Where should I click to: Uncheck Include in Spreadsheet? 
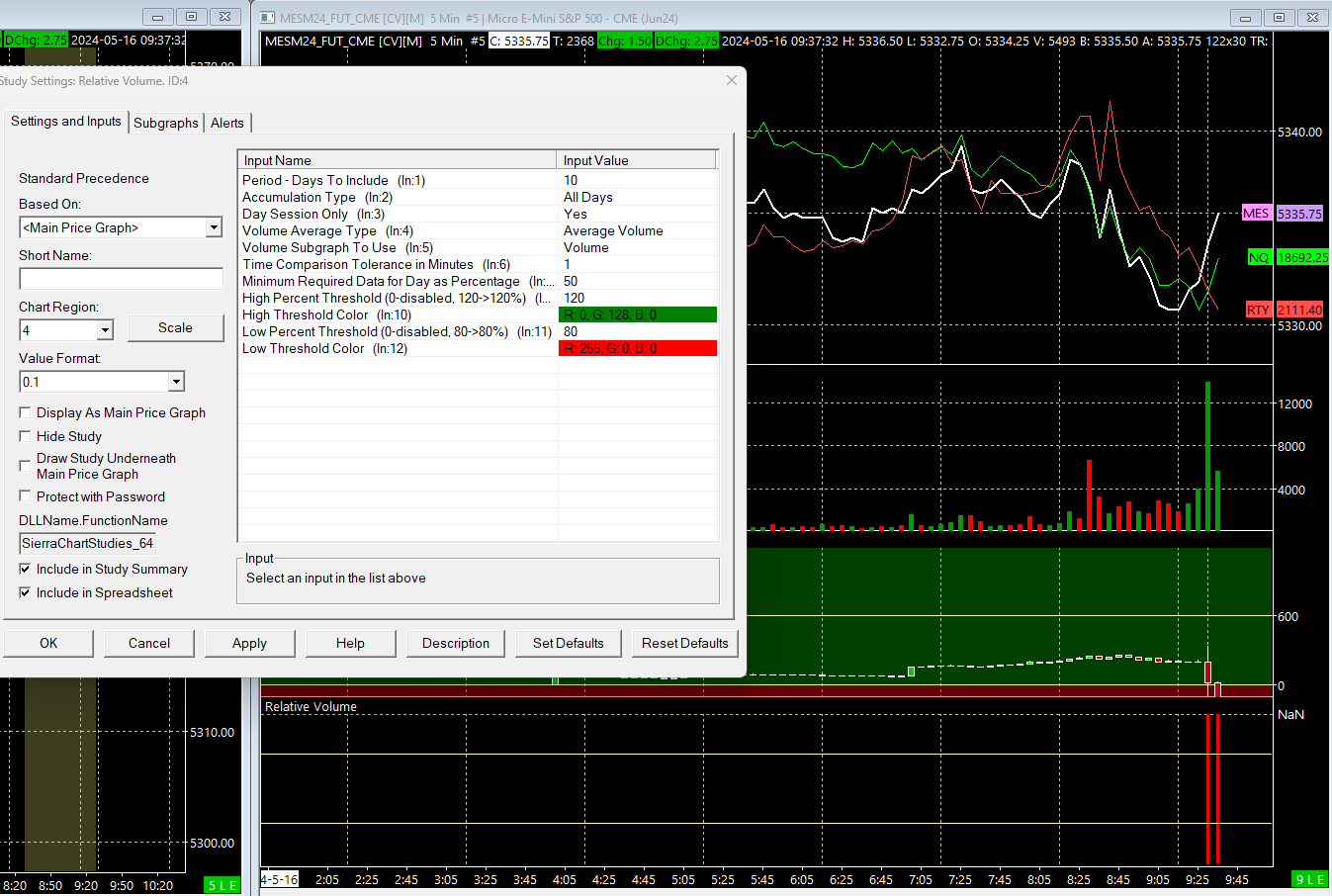click(26, 592)
